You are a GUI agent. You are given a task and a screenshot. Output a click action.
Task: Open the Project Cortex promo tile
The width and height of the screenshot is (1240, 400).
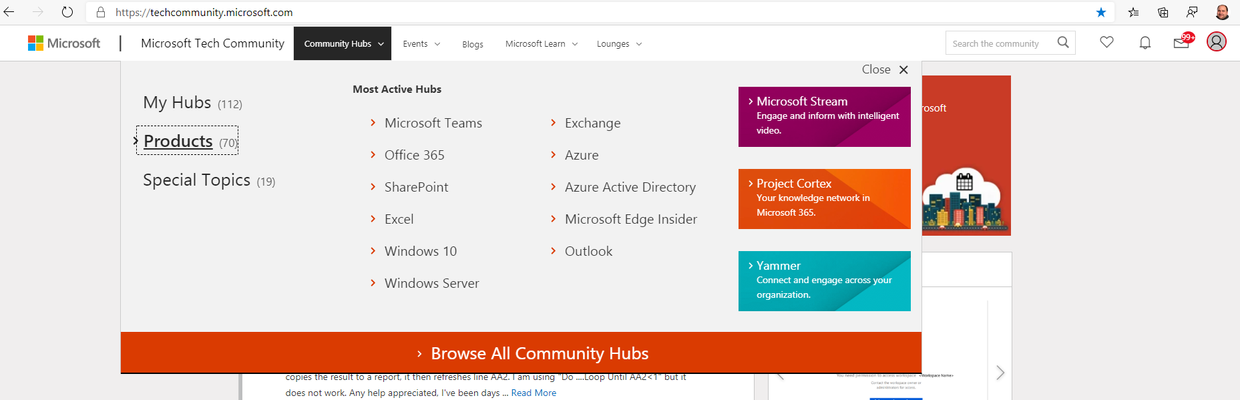(x=825, y=199)
